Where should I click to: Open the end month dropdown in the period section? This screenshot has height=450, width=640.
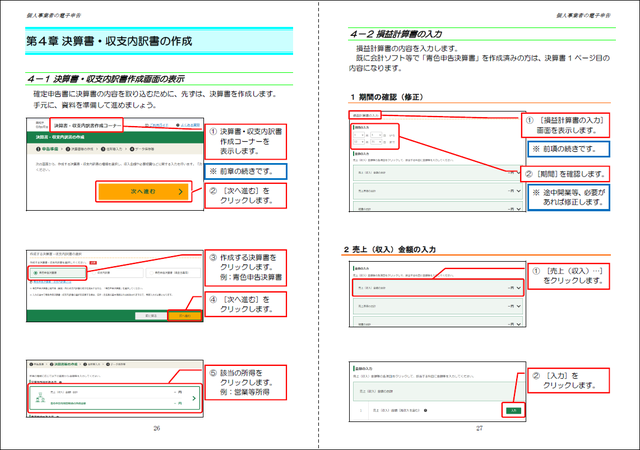[359, 142]
